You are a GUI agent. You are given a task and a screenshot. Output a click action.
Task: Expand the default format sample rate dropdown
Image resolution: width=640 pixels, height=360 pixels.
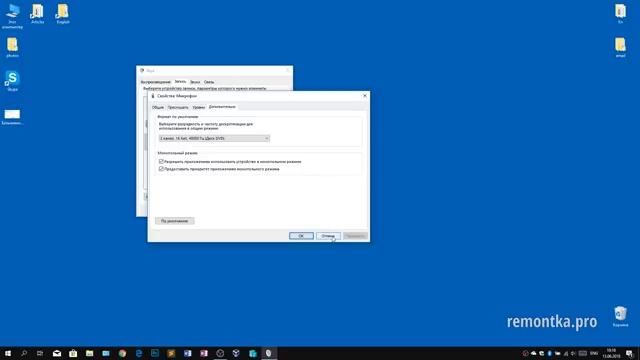tap(214, 138)
